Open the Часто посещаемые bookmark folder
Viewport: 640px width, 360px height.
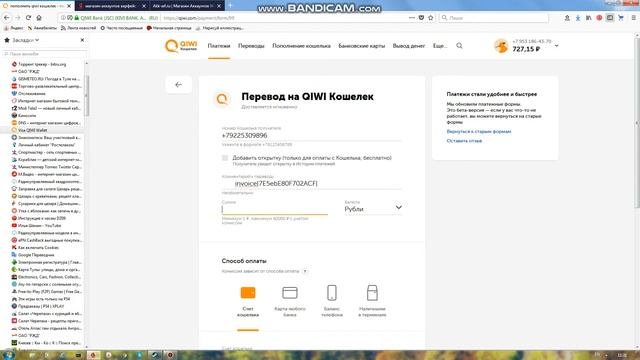(x=121, y=28)
